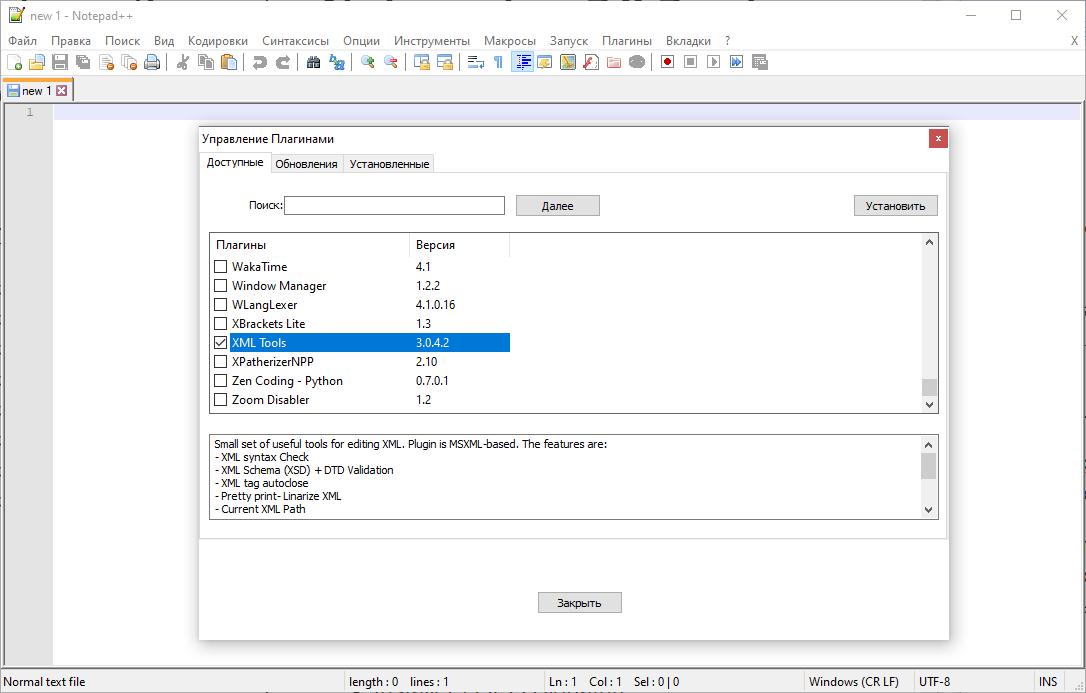1086x693 pixels.
Task: Check the WakaTime plugin checkbox
Action: point(221,267)
